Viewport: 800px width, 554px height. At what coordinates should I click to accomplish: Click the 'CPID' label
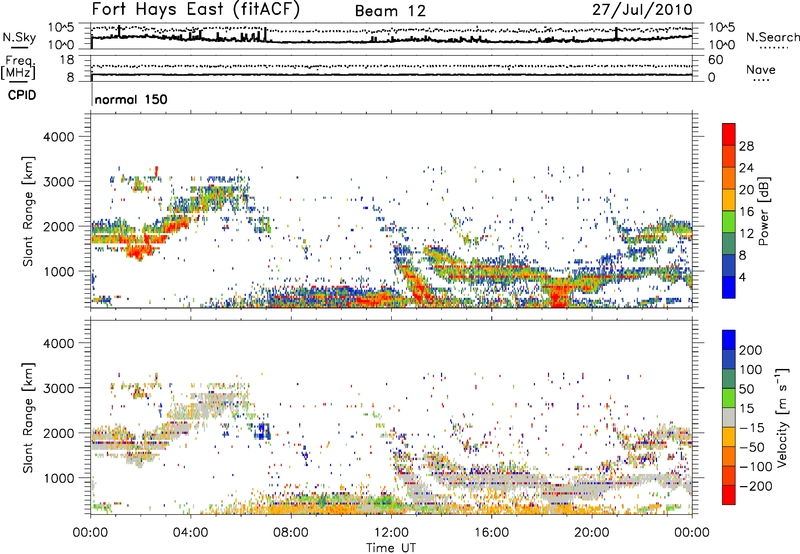pos(22,95)
